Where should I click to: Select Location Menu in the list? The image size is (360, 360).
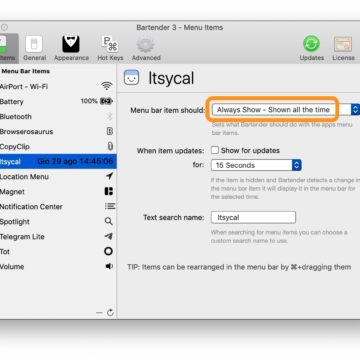[x=58, y=177]
